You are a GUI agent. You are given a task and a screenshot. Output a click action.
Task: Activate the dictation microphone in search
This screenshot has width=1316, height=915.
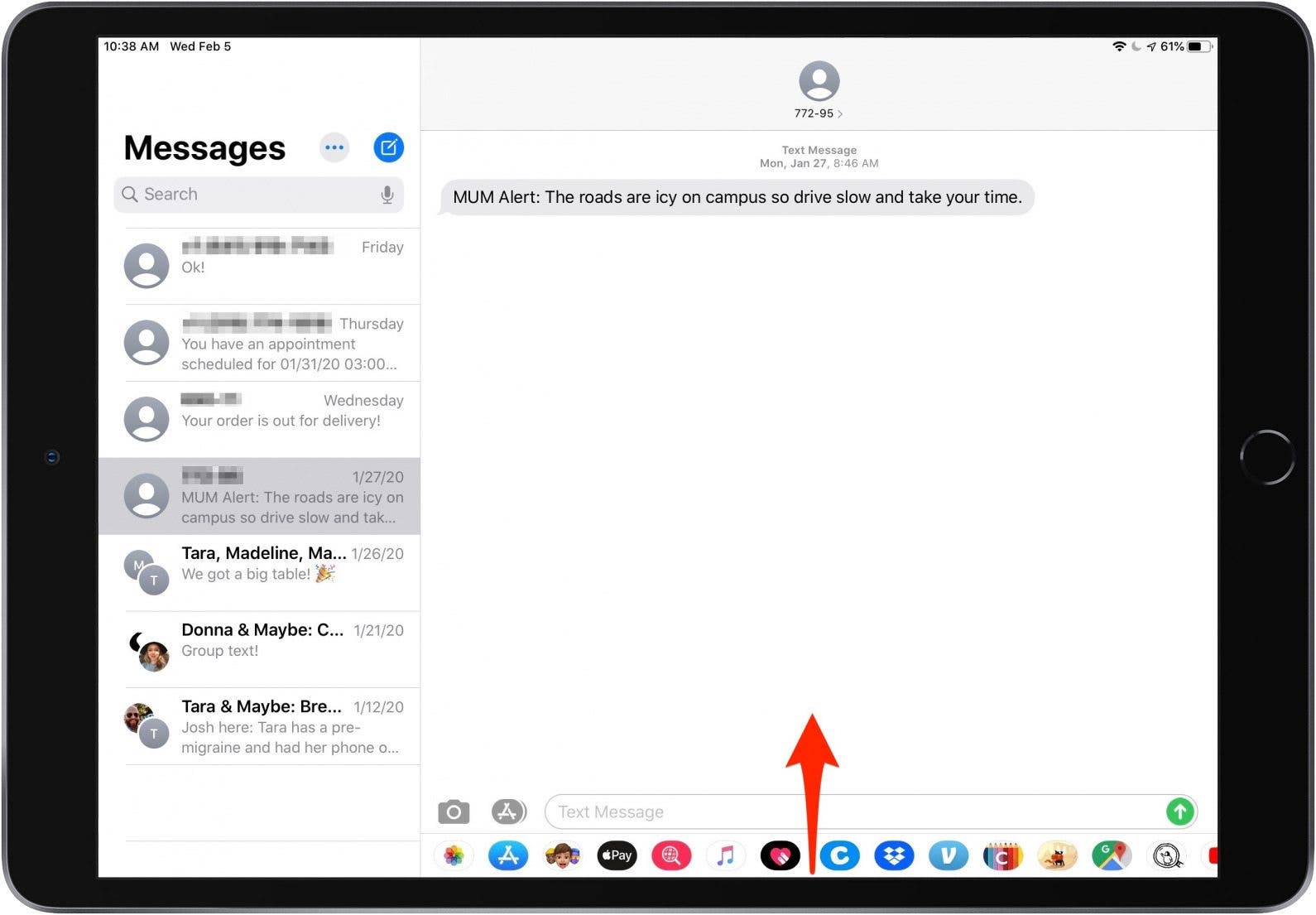(387, 195)
